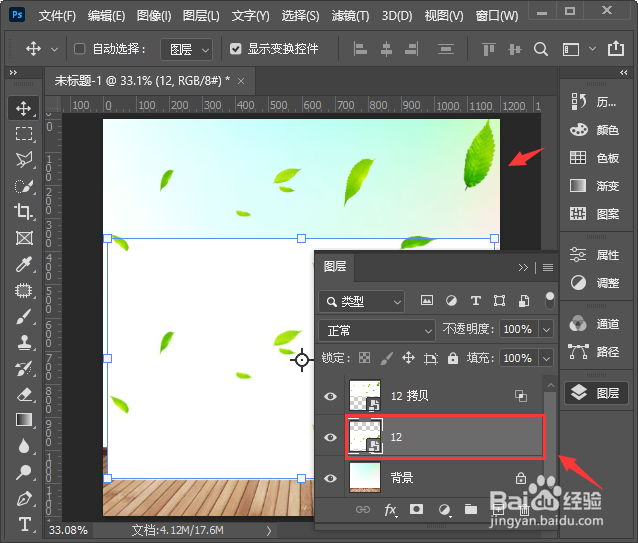Image resolution: width=638 pixels, height=543 pixels.
Task: Select the Type tool in the toolbox
Action: click(x=24, y=524)
